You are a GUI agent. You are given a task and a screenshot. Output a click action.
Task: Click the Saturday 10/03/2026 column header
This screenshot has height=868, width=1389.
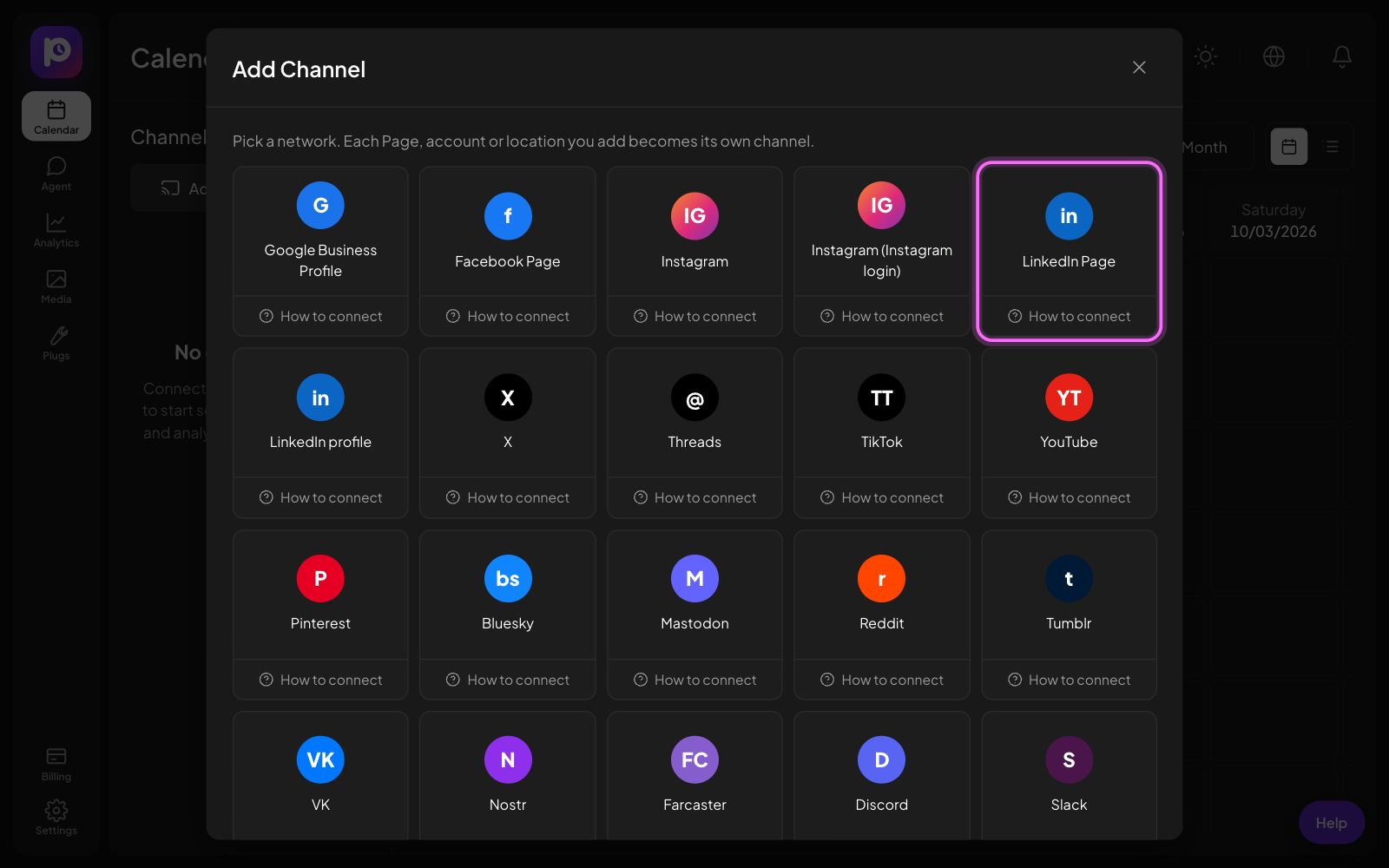coord(1273,221)
